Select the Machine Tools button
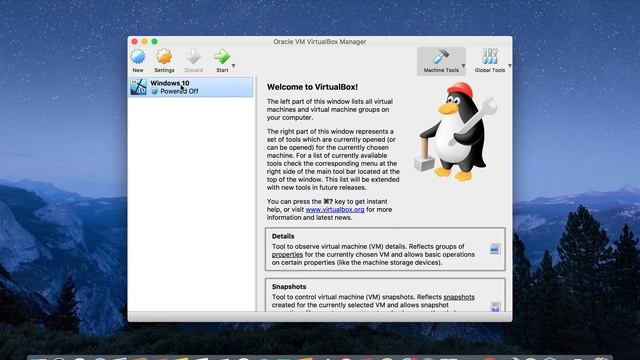Image resolution: width=640 pixels, height=360 pixels. click(441, 61)
